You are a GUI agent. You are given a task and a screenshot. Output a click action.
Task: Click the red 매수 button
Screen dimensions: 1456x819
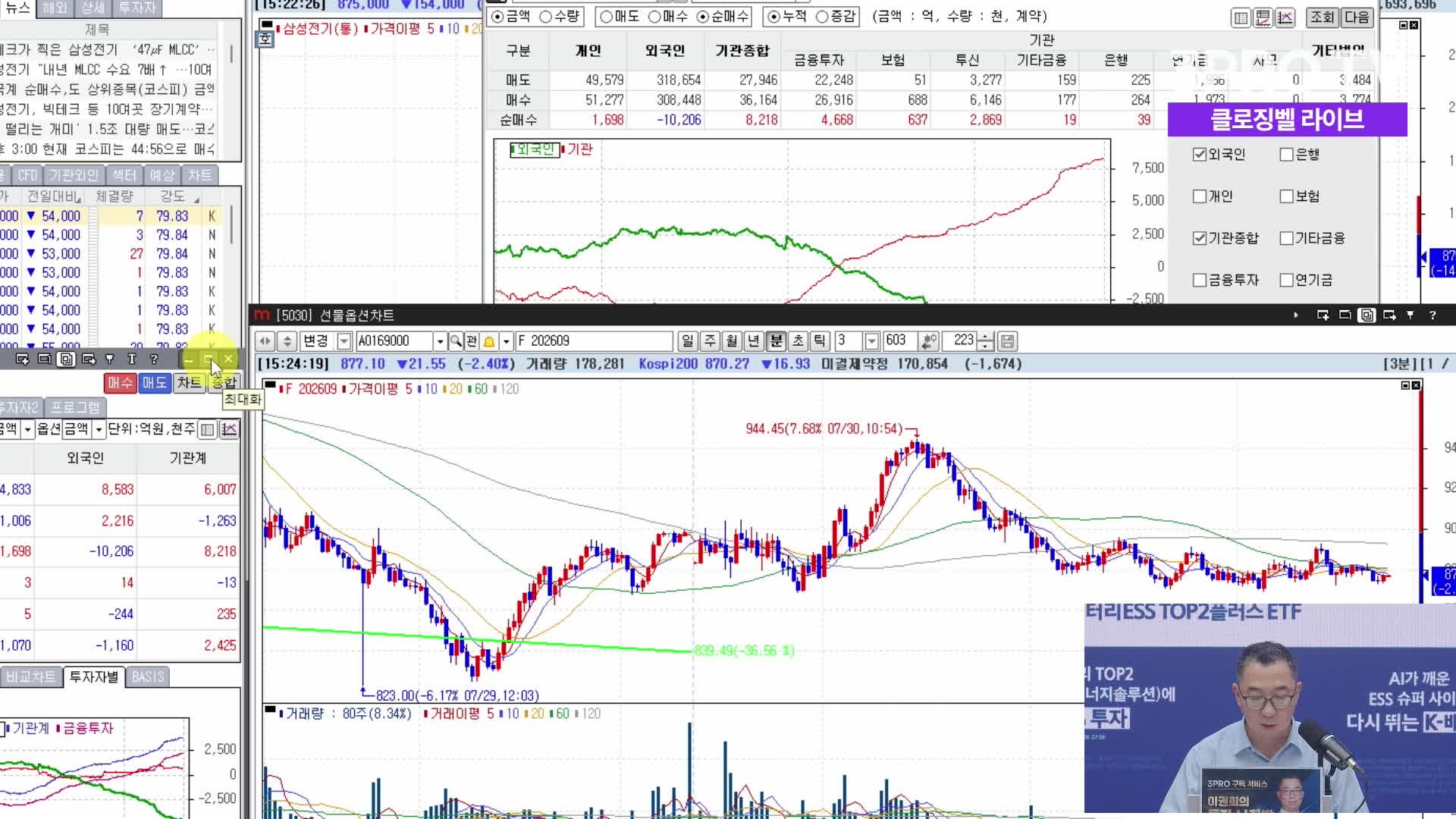[120, 383]
